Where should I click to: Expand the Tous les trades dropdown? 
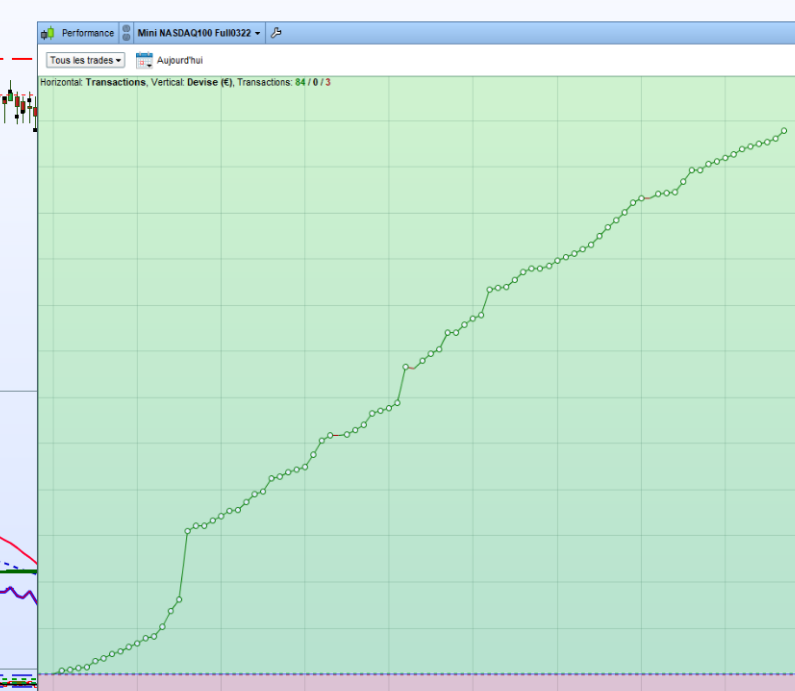click(85, 60)
